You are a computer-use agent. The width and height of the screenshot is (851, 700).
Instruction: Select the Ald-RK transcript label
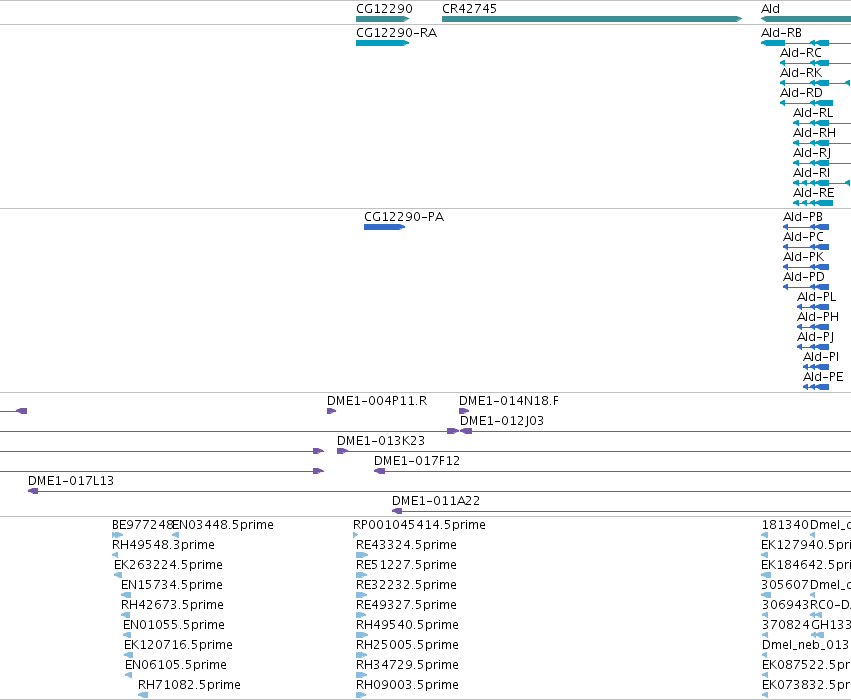[801, 73]
